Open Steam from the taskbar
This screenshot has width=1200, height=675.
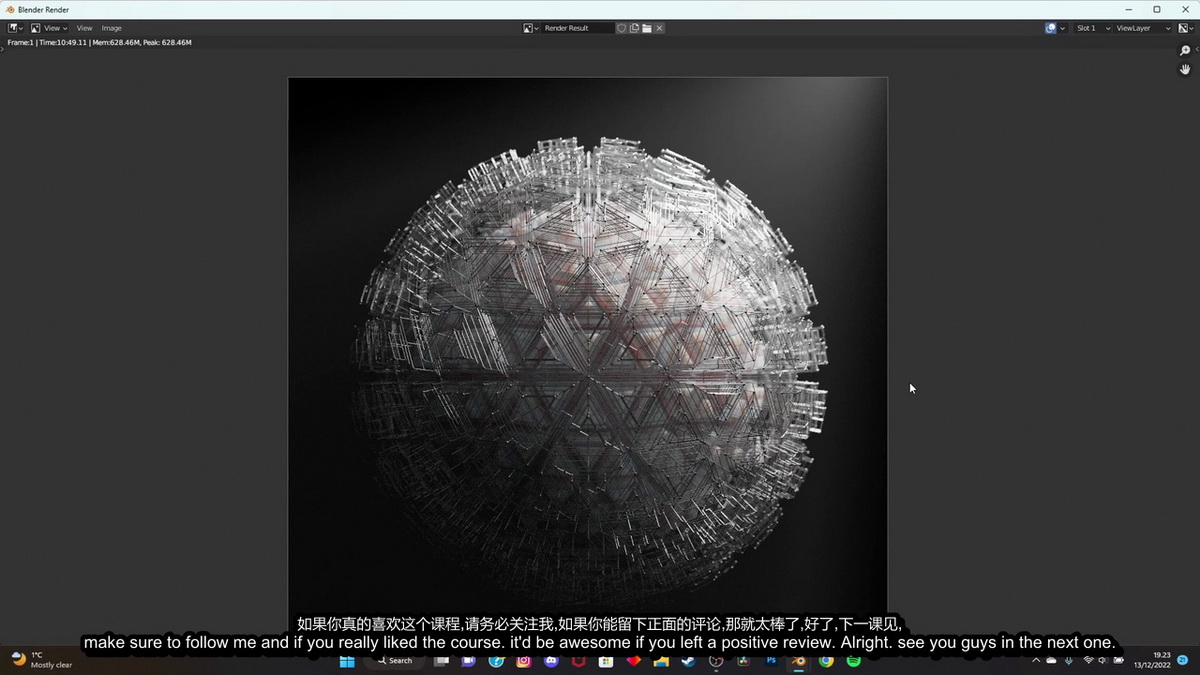pyautogui.click(x=688, y=661)
